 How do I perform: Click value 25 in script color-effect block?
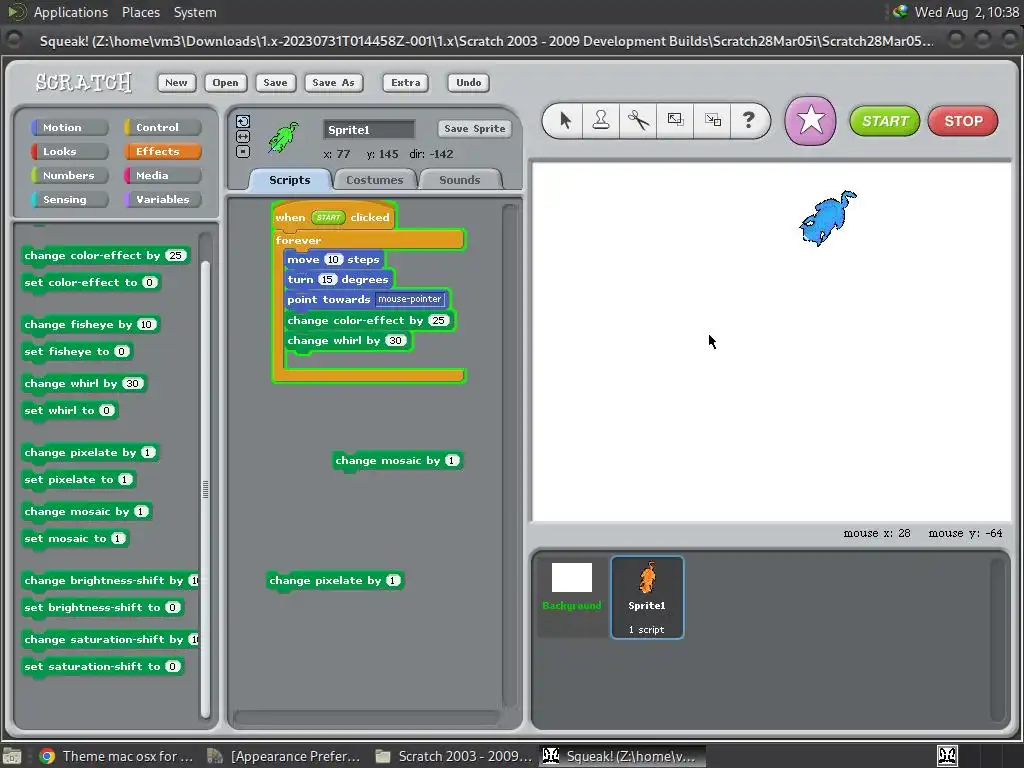[438, 321]
